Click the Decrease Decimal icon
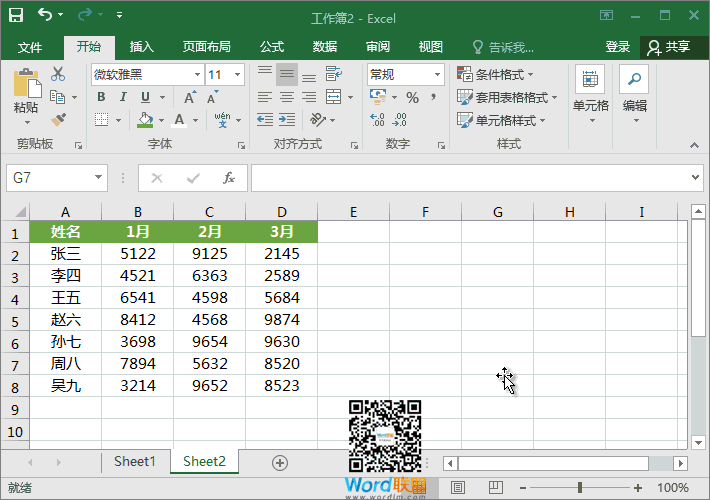710x500 pixels. pos(399,120)
